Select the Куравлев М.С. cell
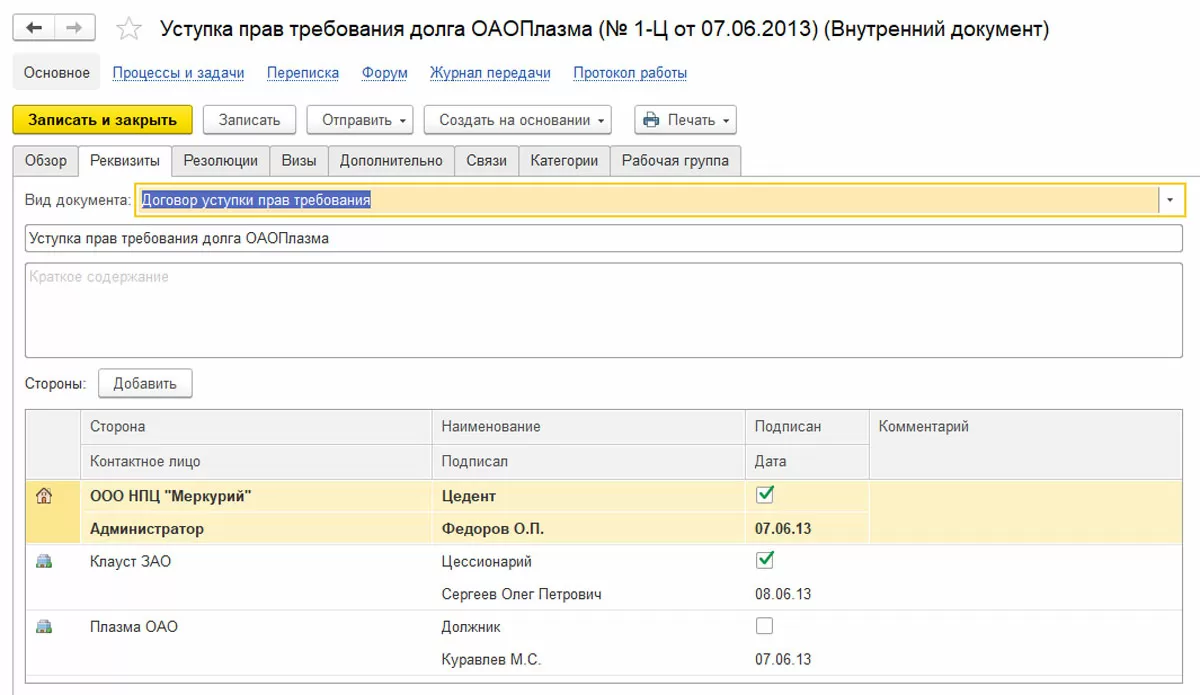The height and width of the screenshot is (695, 1200). (x=588, y=660)
